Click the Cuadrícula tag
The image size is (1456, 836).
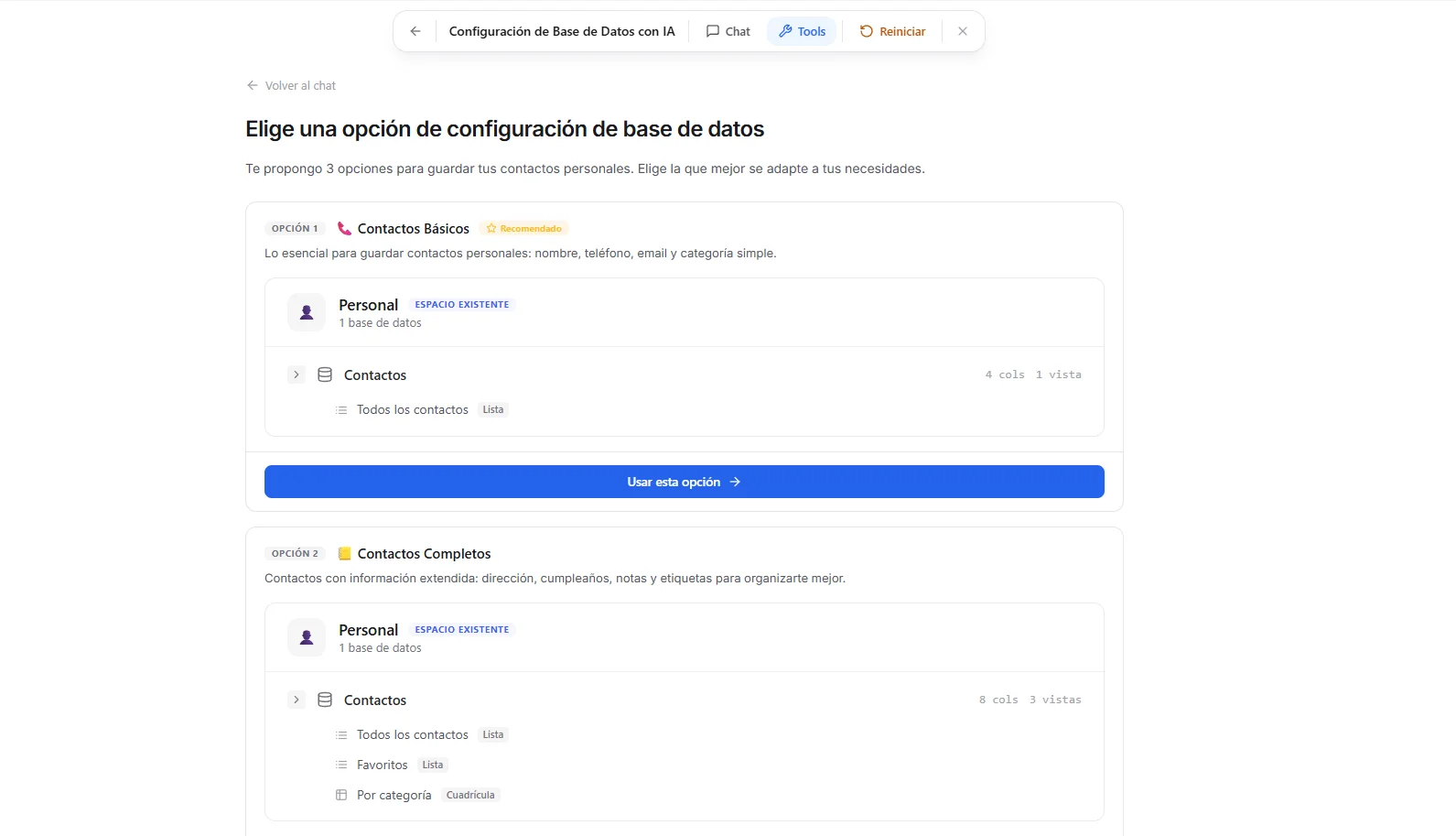(x=470, y=795)
